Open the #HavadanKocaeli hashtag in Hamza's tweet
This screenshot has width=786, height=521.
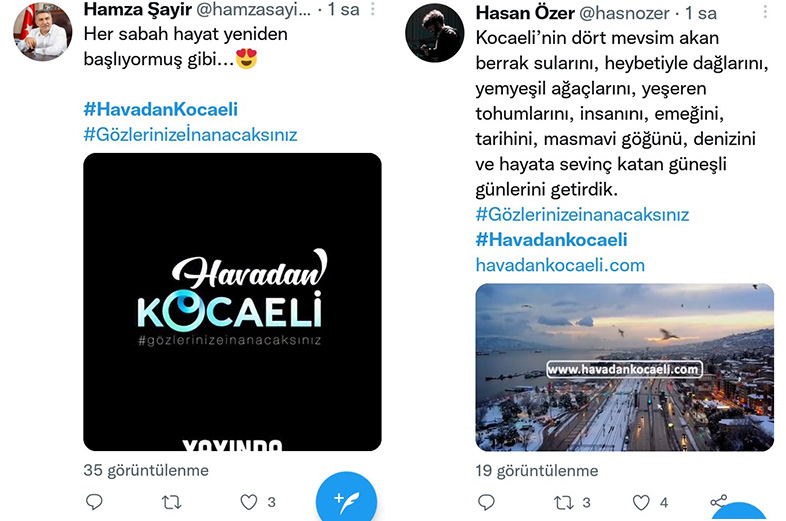pos(160,109)
